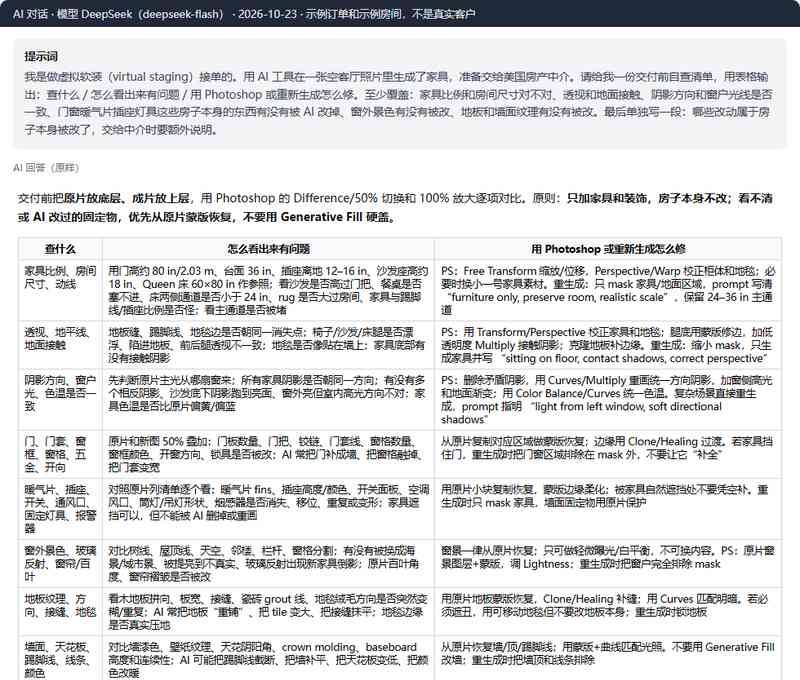Click '(virtual staging)' in the prompt paragraph
This screenshot has height=680, width=800.
tap(151, 77)
